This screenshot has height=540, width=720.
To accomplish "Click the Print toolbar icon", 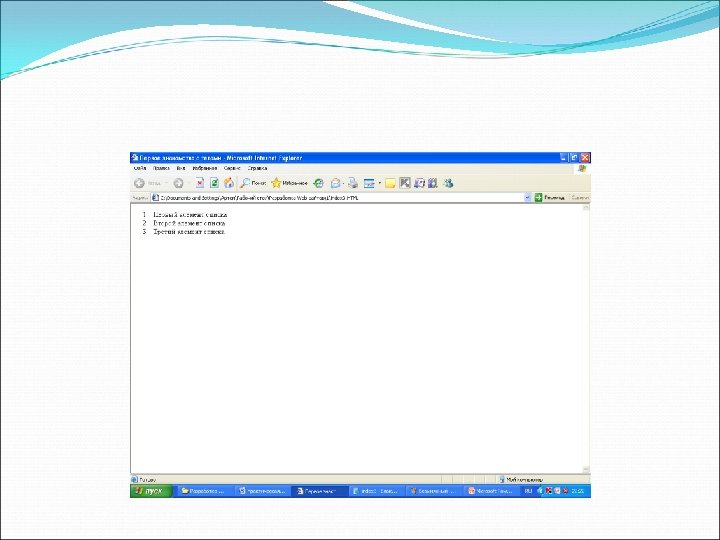I will 353,183.
